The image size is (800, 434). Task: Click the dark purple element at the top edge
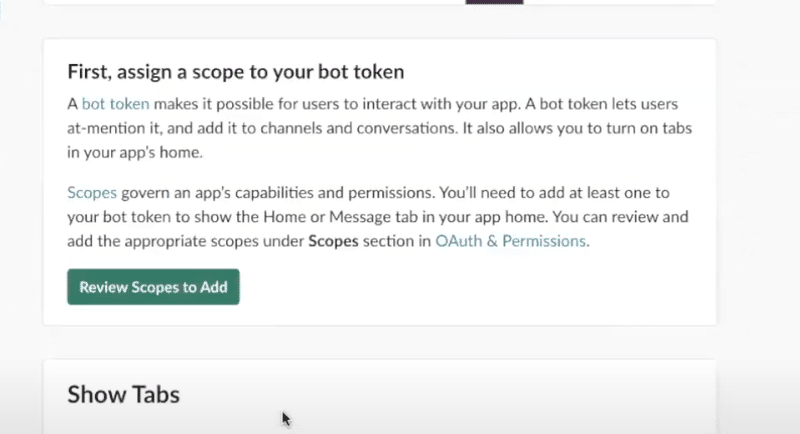pos(494,2)
